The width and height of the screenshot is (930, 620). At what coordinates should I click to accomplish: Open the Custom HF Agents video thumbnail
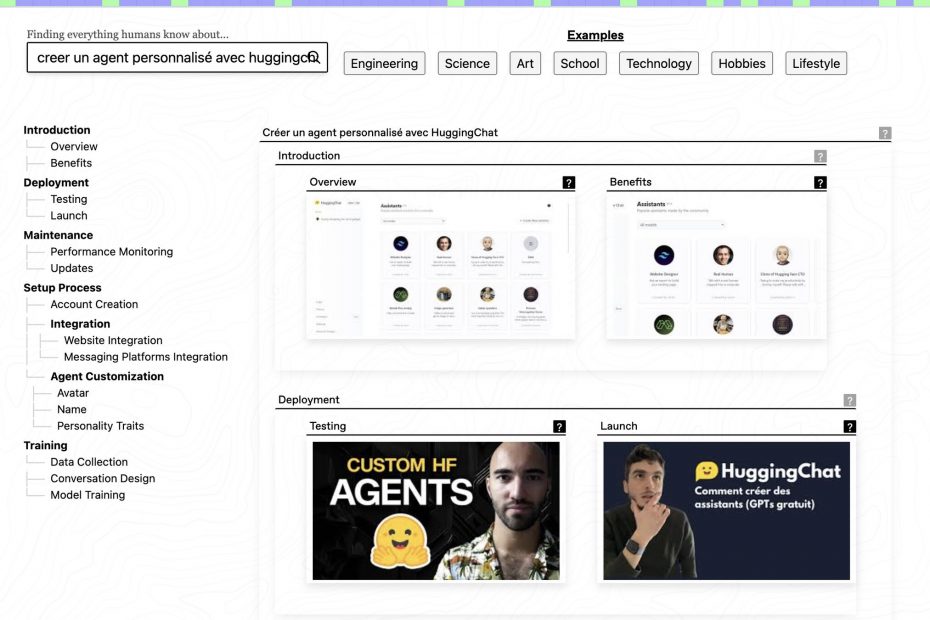(435, 510)
